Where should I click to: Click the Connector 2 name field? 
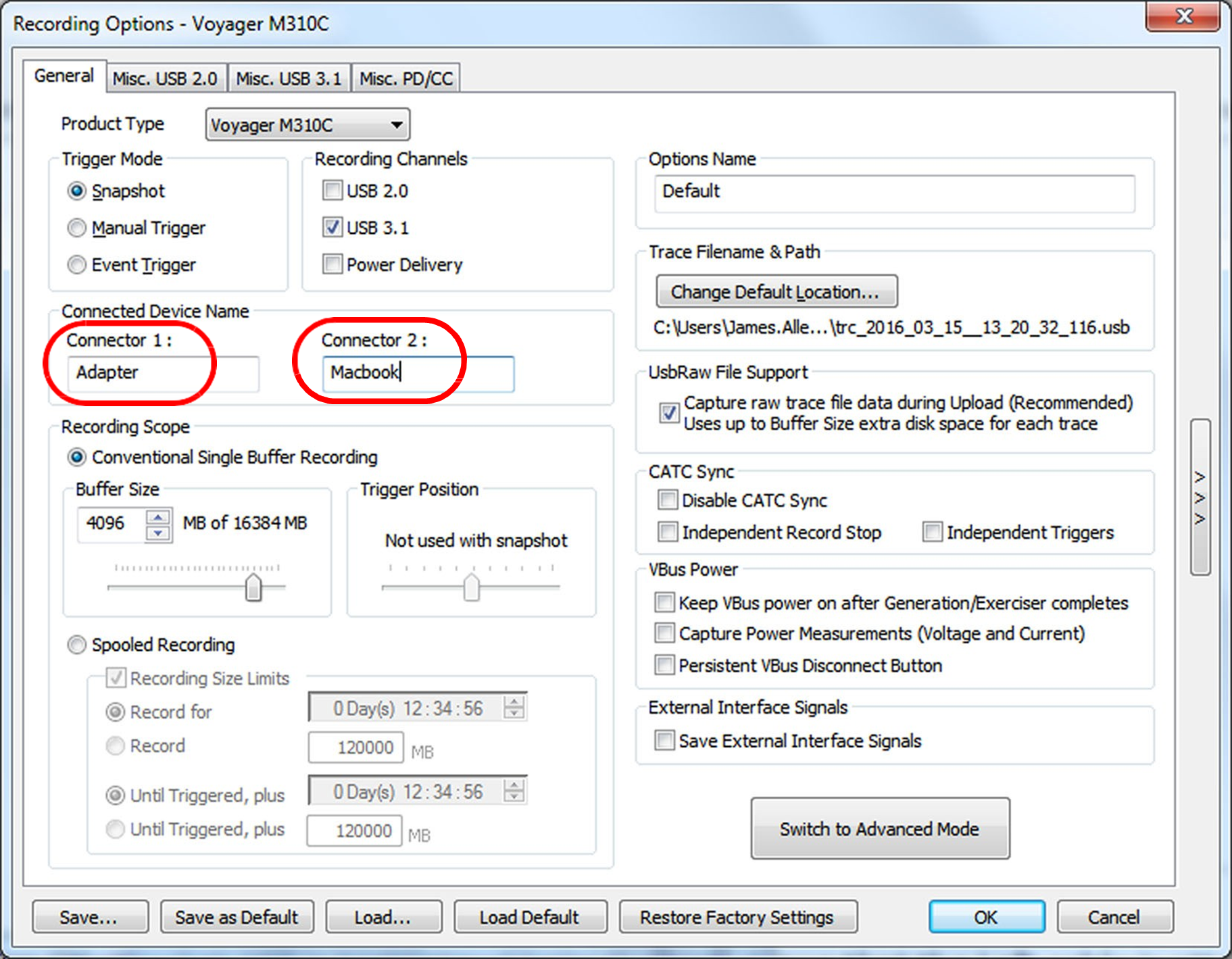click(x=418, y=373)
